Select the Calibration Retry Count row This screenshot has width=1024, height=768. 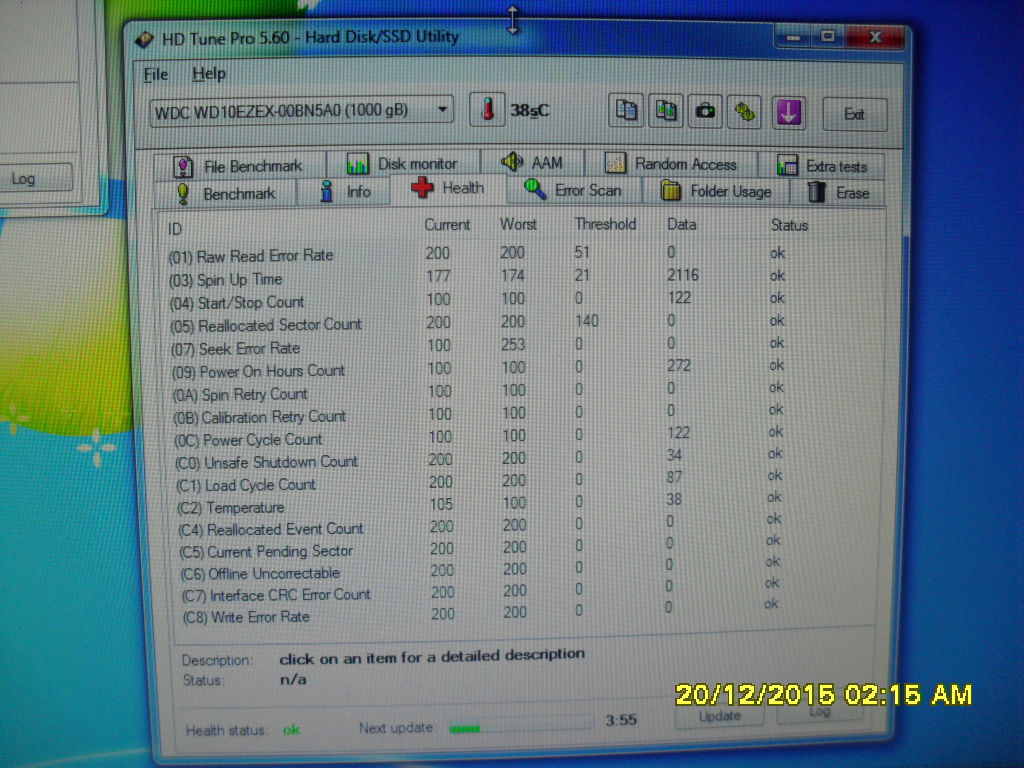477,414
